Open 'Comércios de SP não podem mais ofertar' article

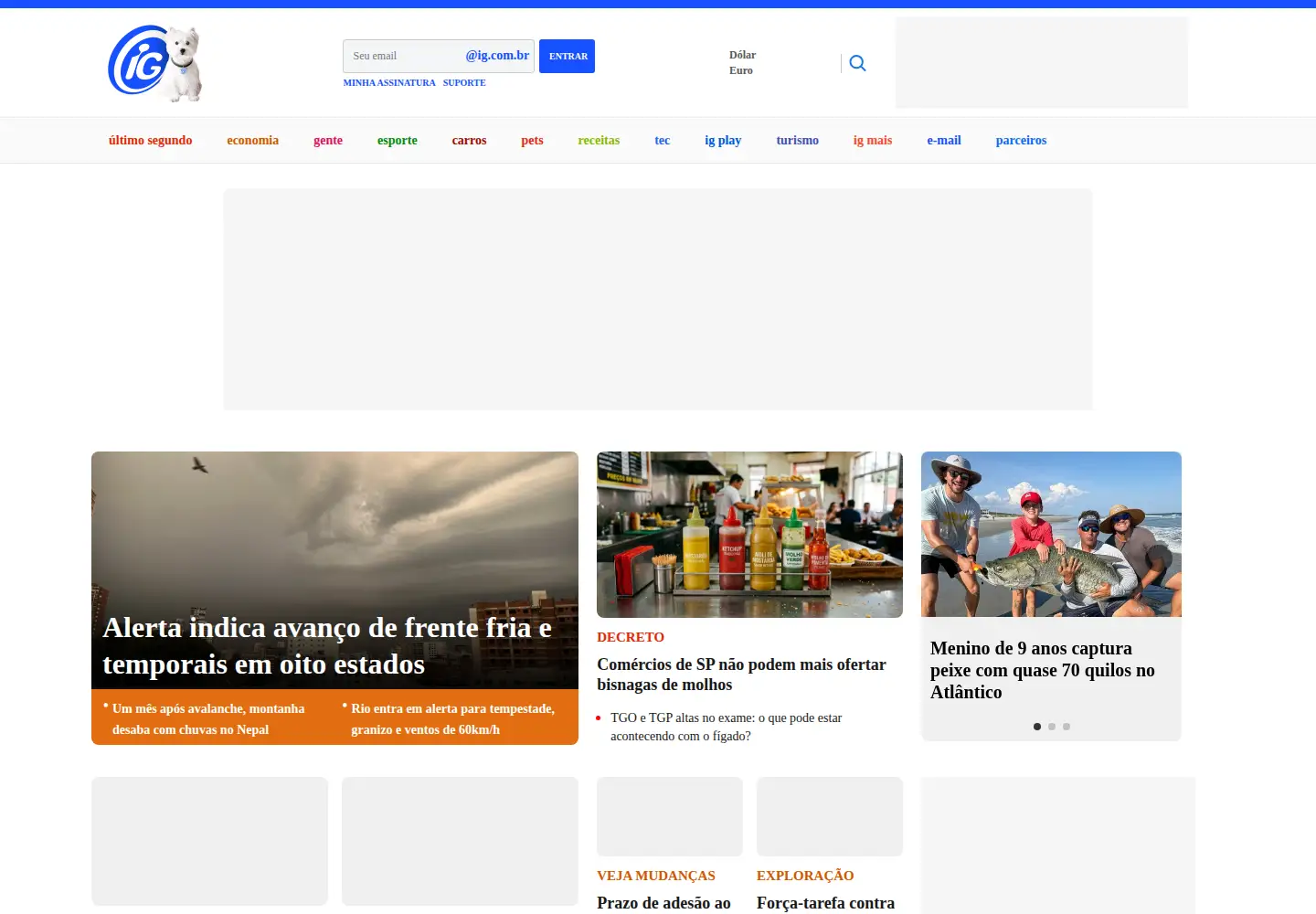pos(741,675)
